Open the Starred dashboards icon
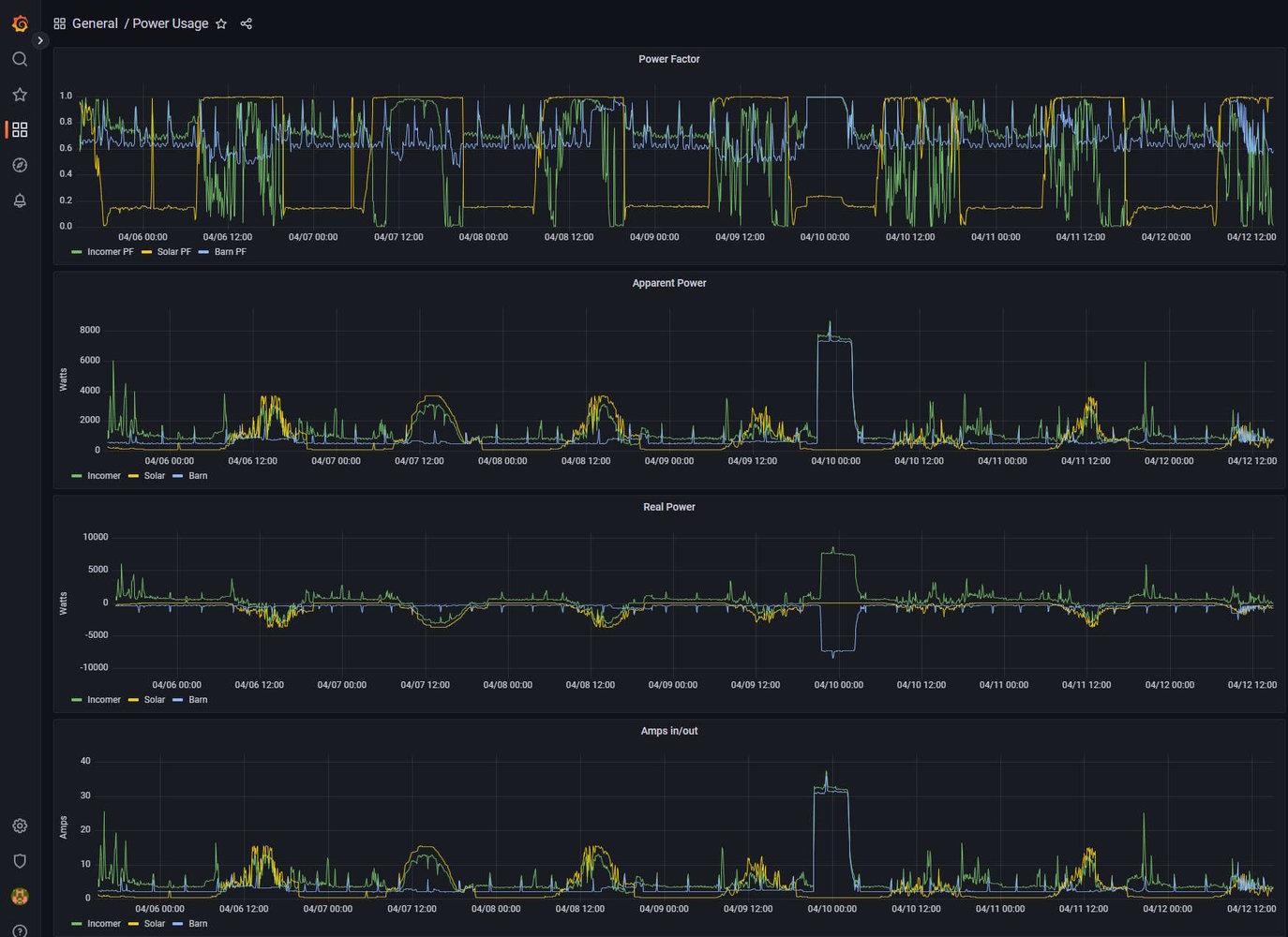This screenshot has width=1288, height=937. point(20,95)
